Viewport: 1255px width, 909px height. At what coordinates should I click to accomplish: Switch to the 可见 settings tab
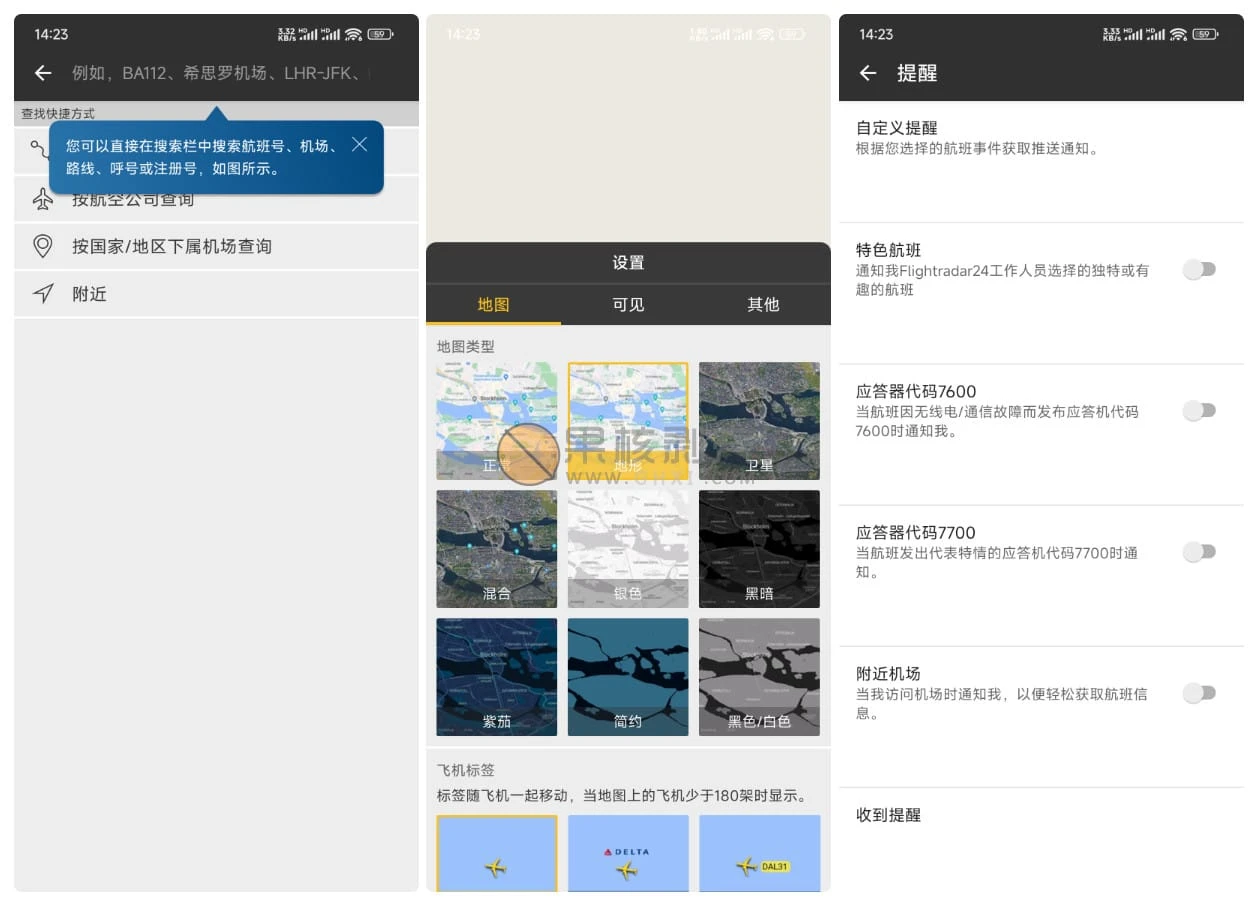[628, 305]
